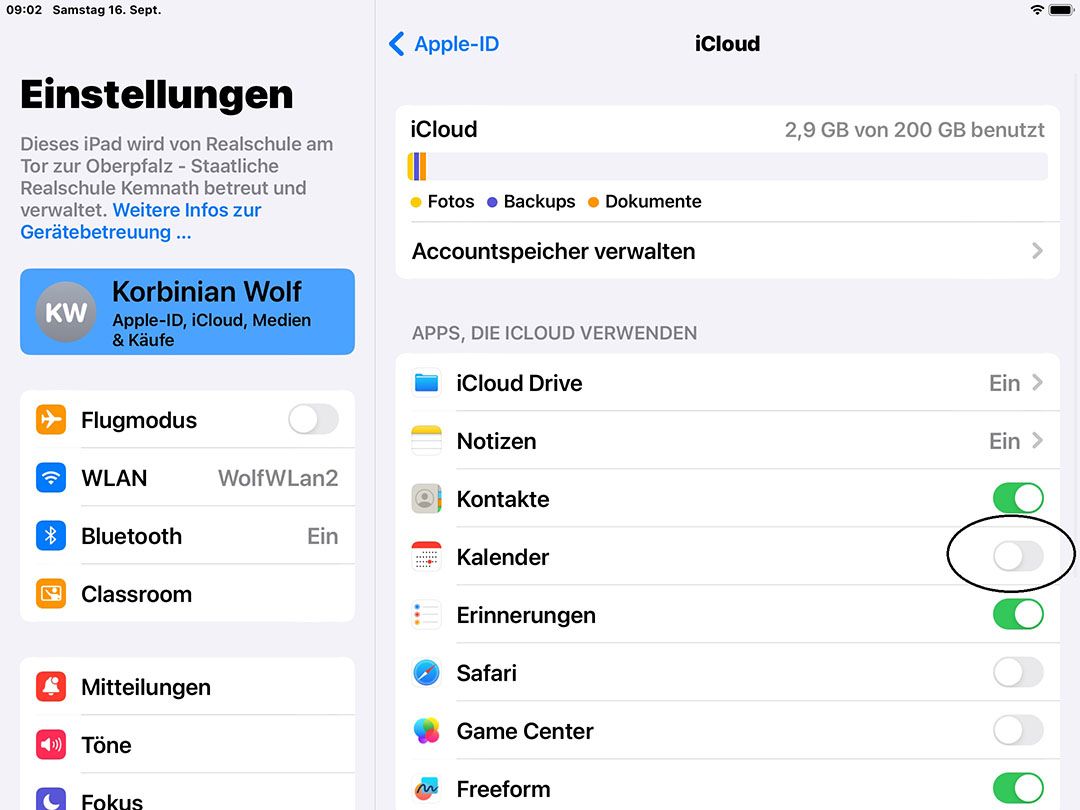This screenshot has width=1080, height=810.
Task: Turn on the Game Center switch
Action: (1018, 730)
